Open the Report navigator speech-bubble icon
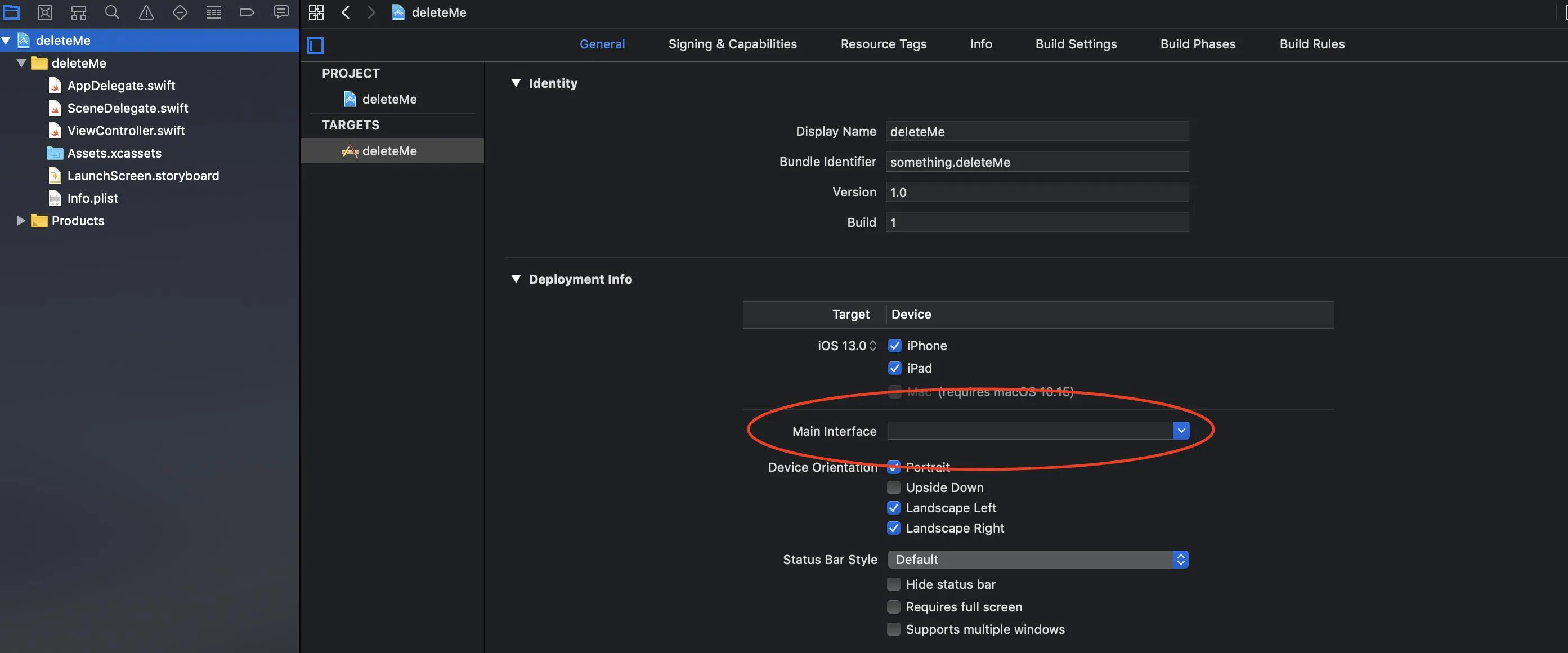Viewport: 1568px width, 653px height. (281, 12)
